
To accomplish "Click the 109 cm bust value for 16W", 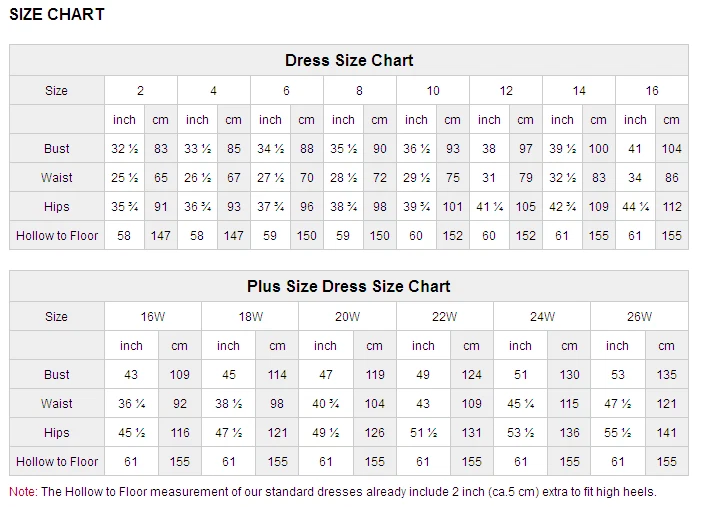I will point(180,375).
